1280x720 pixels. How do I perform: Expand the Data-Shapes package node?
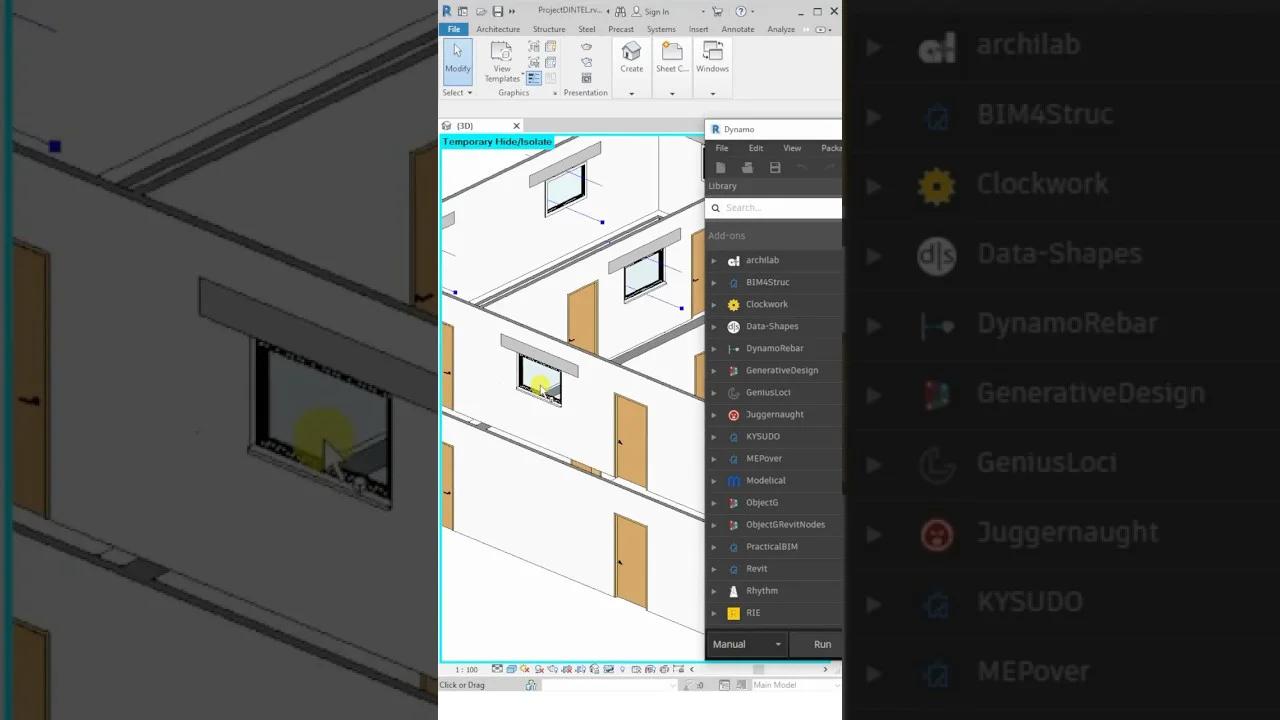[714, 326]
